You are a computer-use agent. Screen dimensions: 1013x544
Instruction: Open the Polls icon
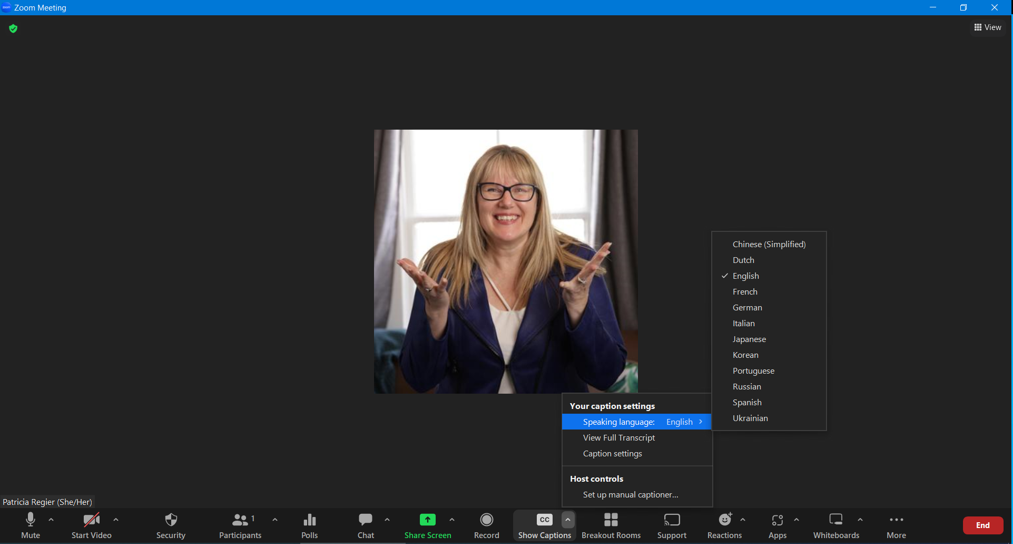(x=309, y=520)
